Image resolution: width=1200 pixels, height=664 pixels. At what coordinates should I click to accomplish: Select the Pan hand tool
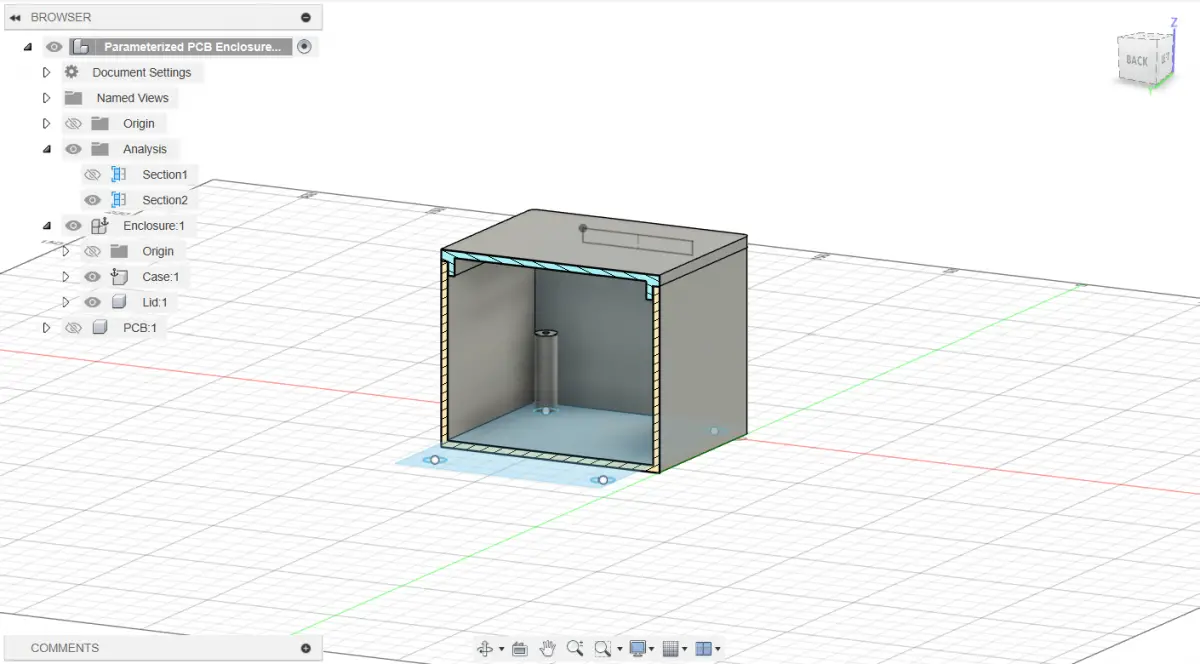[547, 648]
